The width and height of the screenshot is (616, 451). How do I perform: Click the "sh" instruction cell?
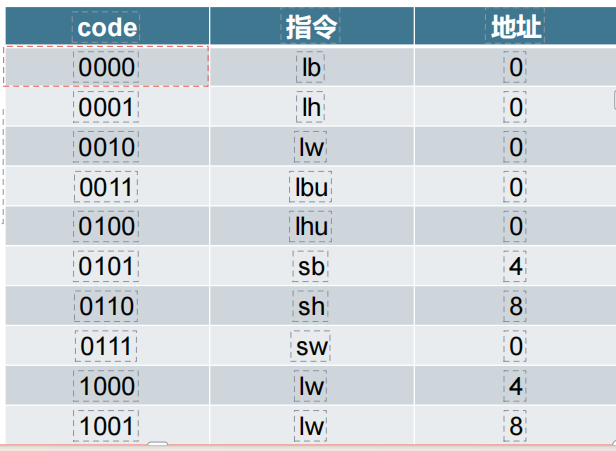click(x=311, y=306)
